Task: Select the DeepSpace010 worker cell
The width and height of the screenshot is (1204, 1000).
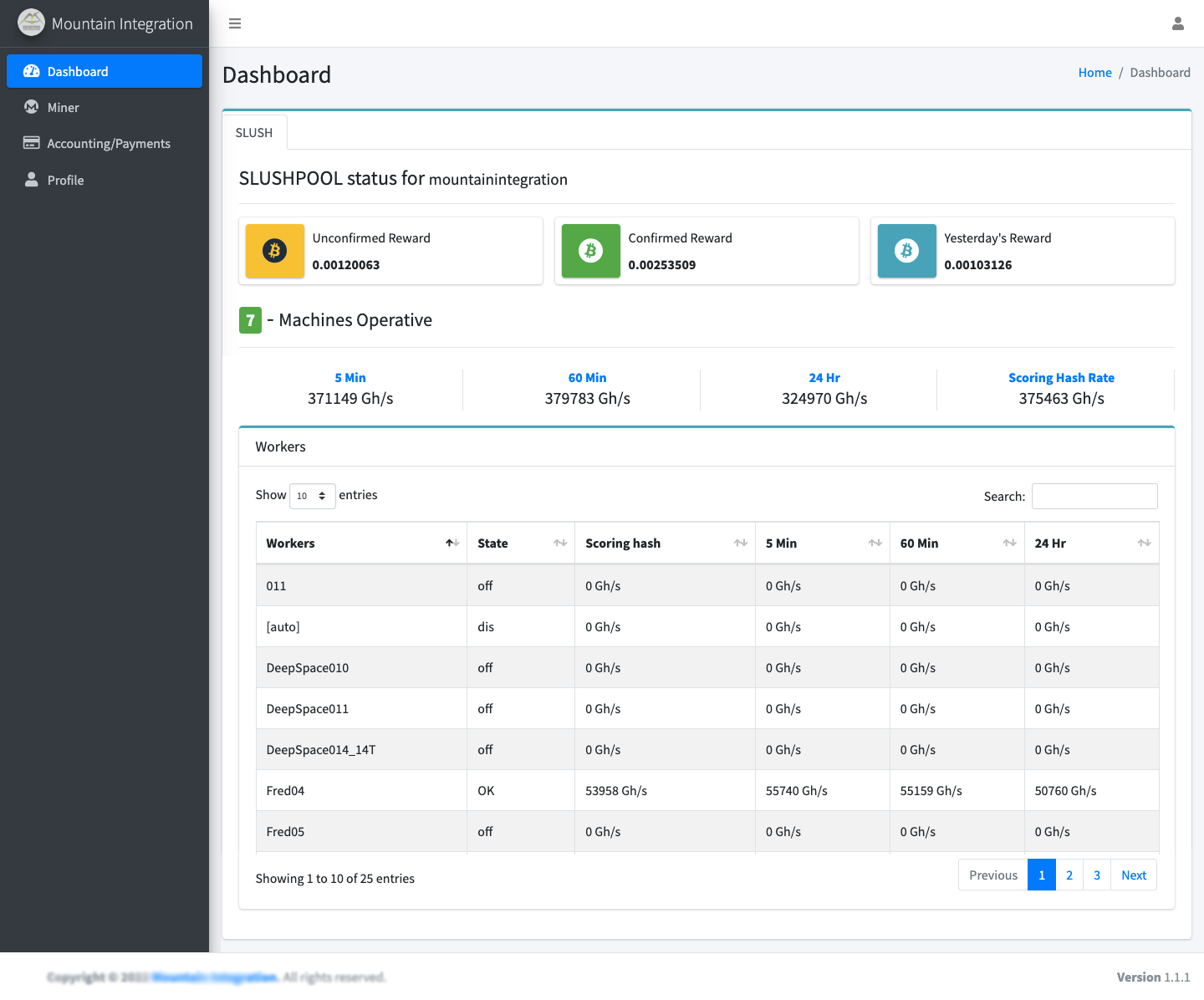Action: click(x=361, y=668)
